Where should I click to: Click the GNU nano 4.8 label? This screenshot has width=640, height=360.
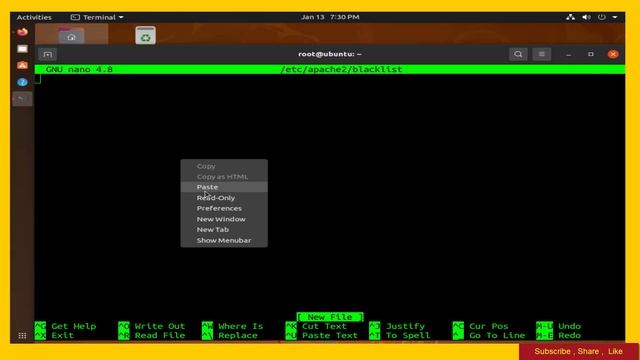[x=79, y=69]
